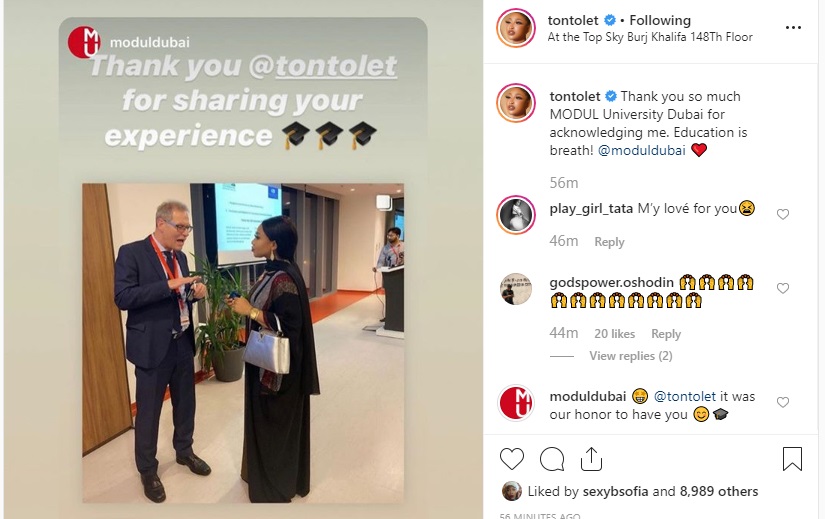825x519 pixels.
Task: Like godspower.oshodin's comment
Action: click(x=783, y=288)
